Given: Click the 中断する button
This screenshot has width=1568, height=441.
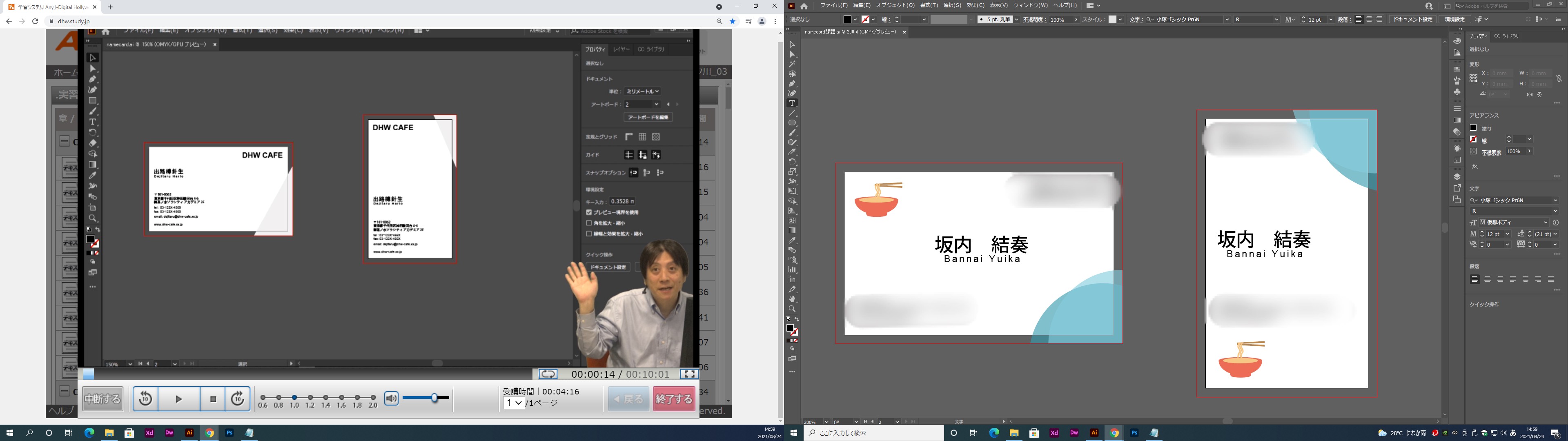Looking at the screenshot, I should (102, 399).
